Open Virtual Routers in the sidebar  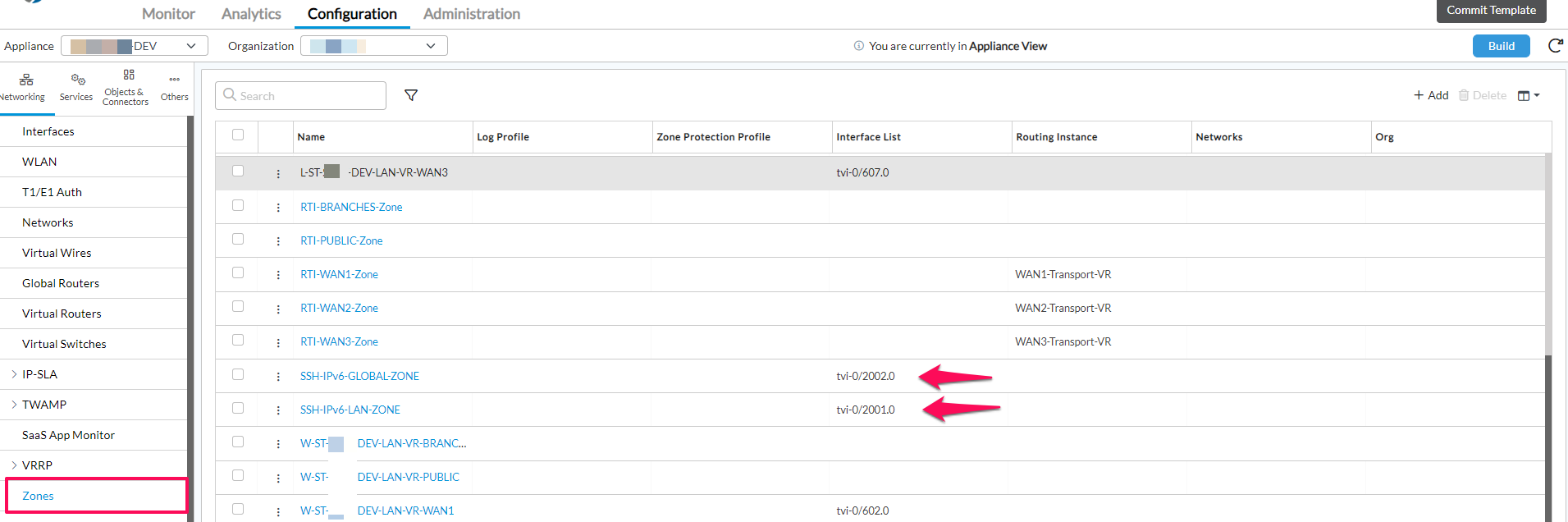(x=62, y=314)
